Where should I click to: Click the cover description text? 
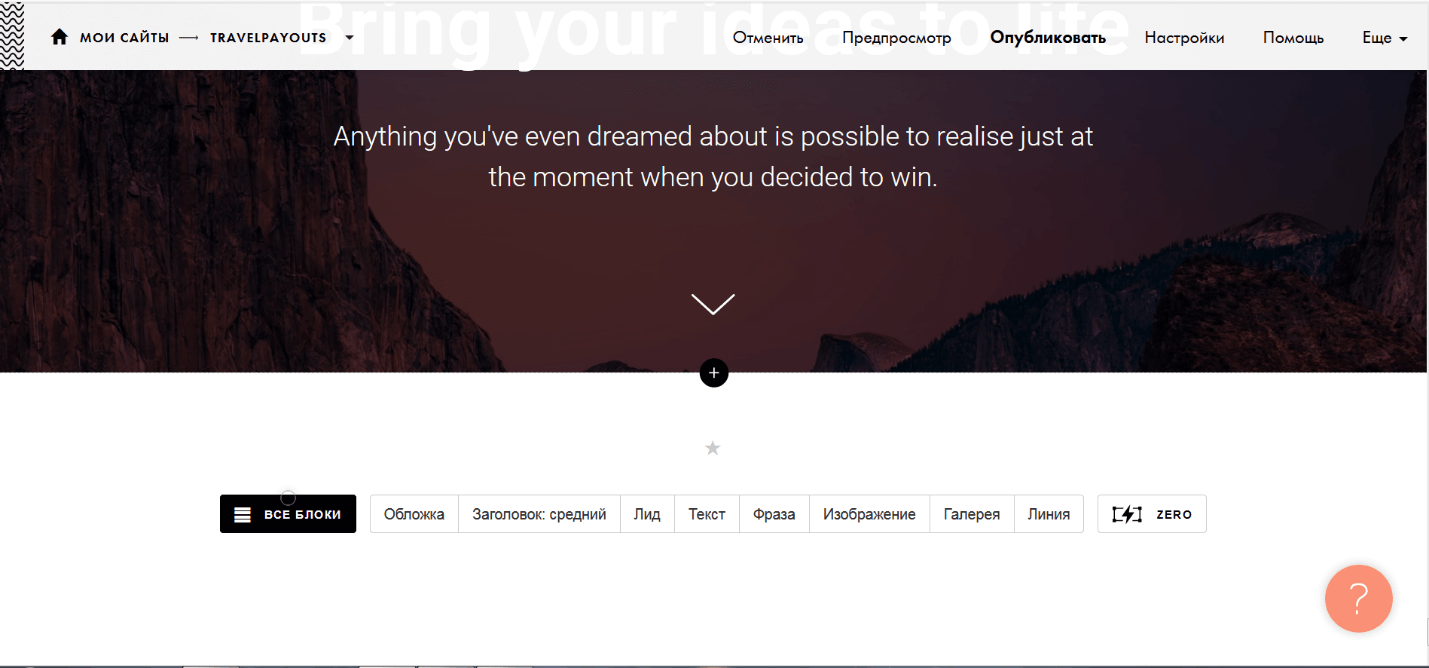click(713, 156)
